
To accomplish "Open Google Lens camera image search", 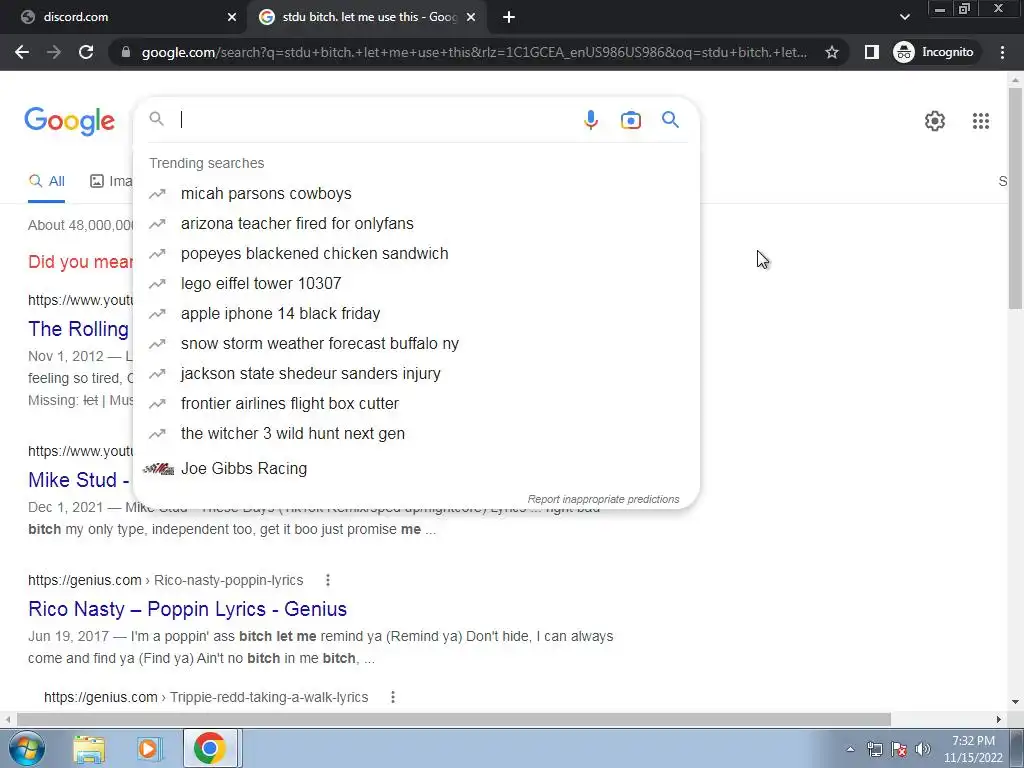I will tap(630, 120).
